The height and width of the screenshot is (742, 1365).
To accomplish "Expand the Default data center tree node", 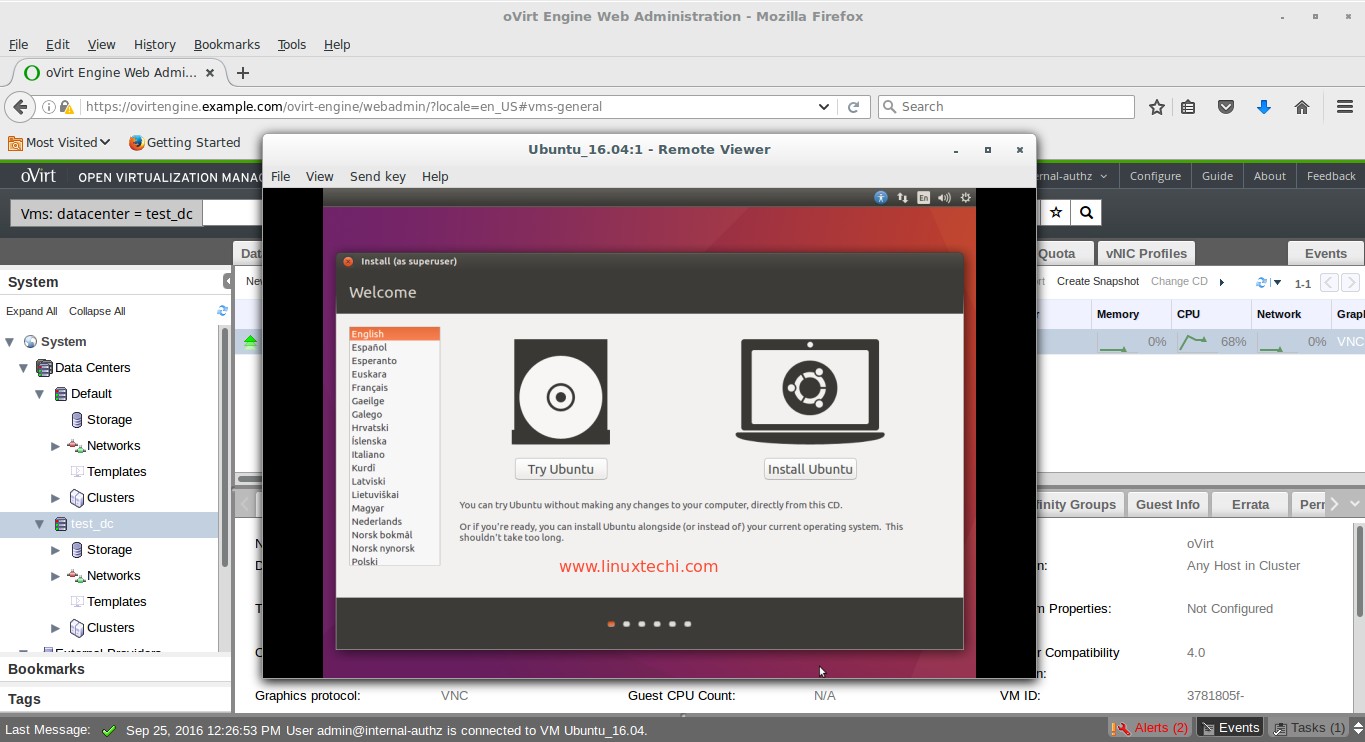I will 40,393.
